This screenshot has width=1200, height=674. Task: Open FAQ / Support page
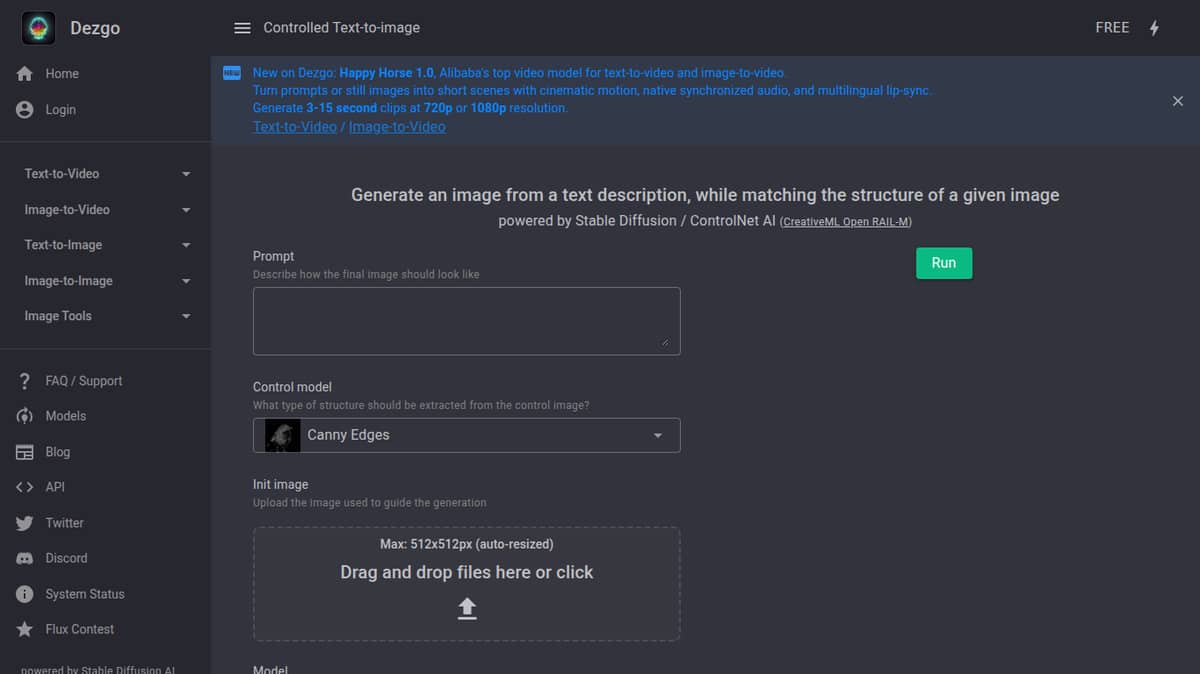tap(84, 381)
